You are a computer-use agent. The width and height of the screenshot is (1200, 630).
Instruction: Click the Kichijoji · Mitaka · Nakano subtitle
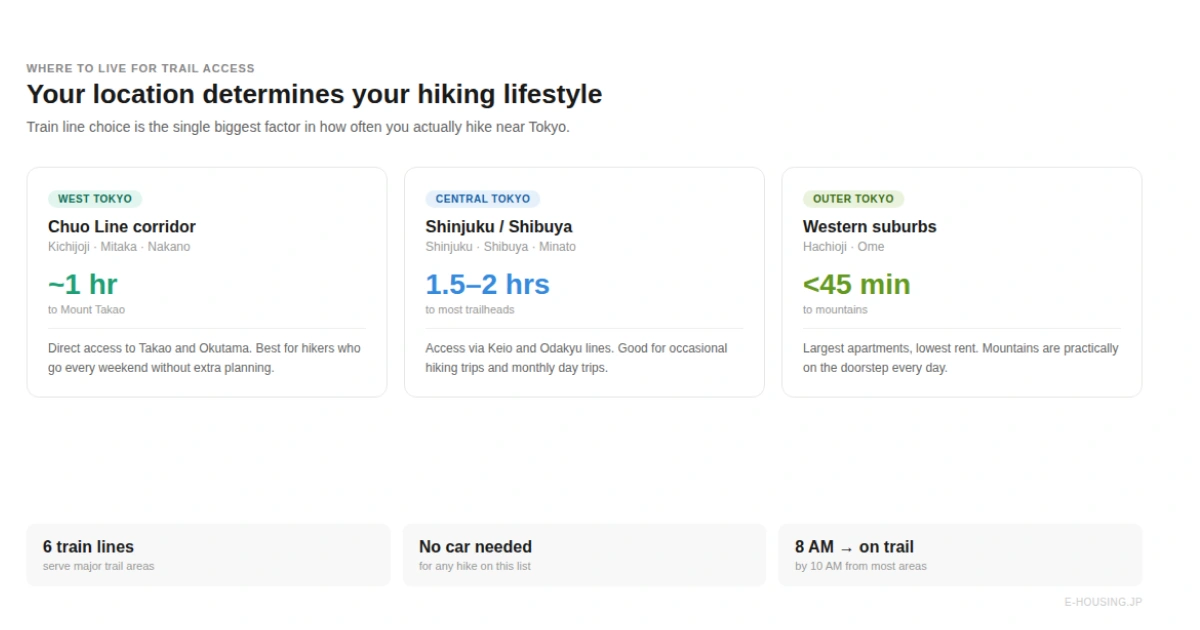pyautogui.click(x=119, y=247)
